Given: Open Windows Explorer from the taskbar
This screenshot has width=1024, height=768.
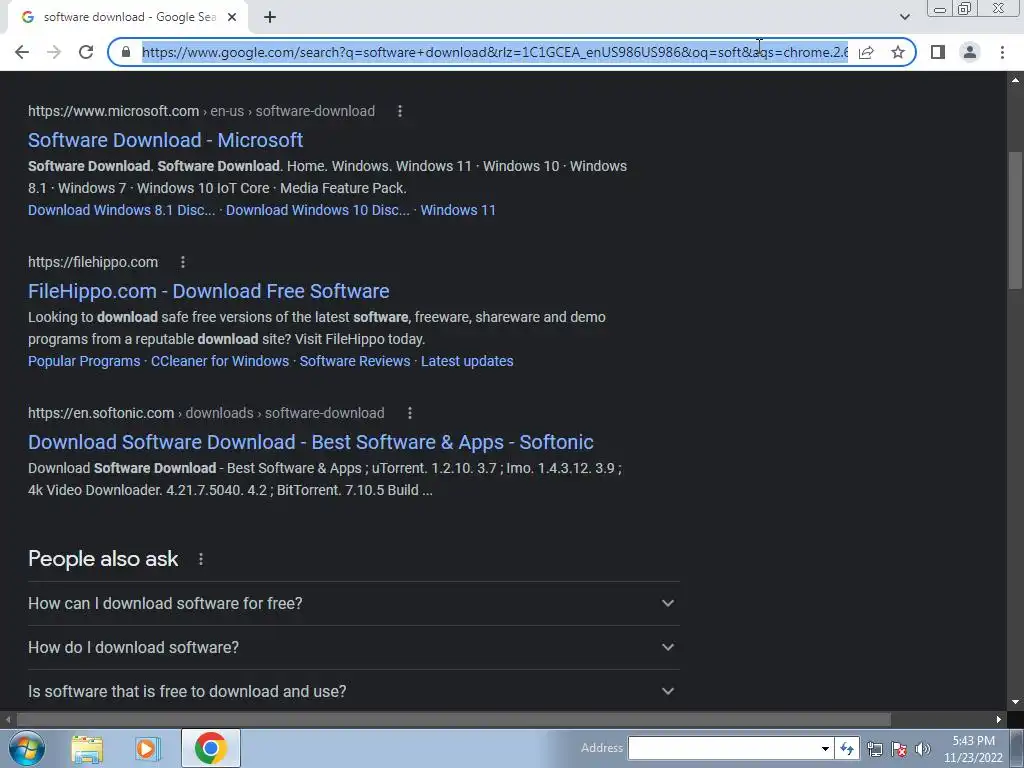Looking at the screenshot, I should pyautogui.click(x=87, y=748).
